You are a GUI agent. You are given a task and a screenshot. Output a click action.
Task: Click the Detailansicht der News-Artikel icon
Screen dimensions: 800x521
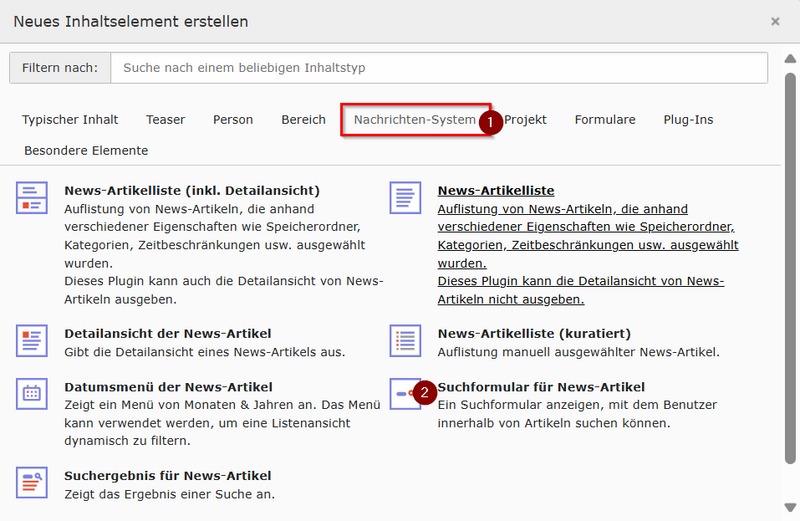32,341
